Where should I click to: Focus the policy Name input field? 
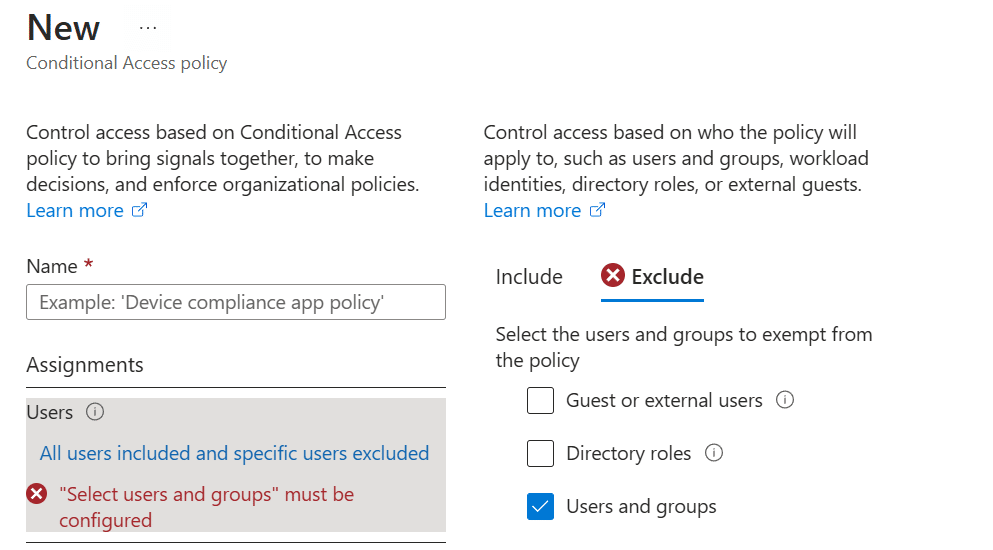(236, 302)
